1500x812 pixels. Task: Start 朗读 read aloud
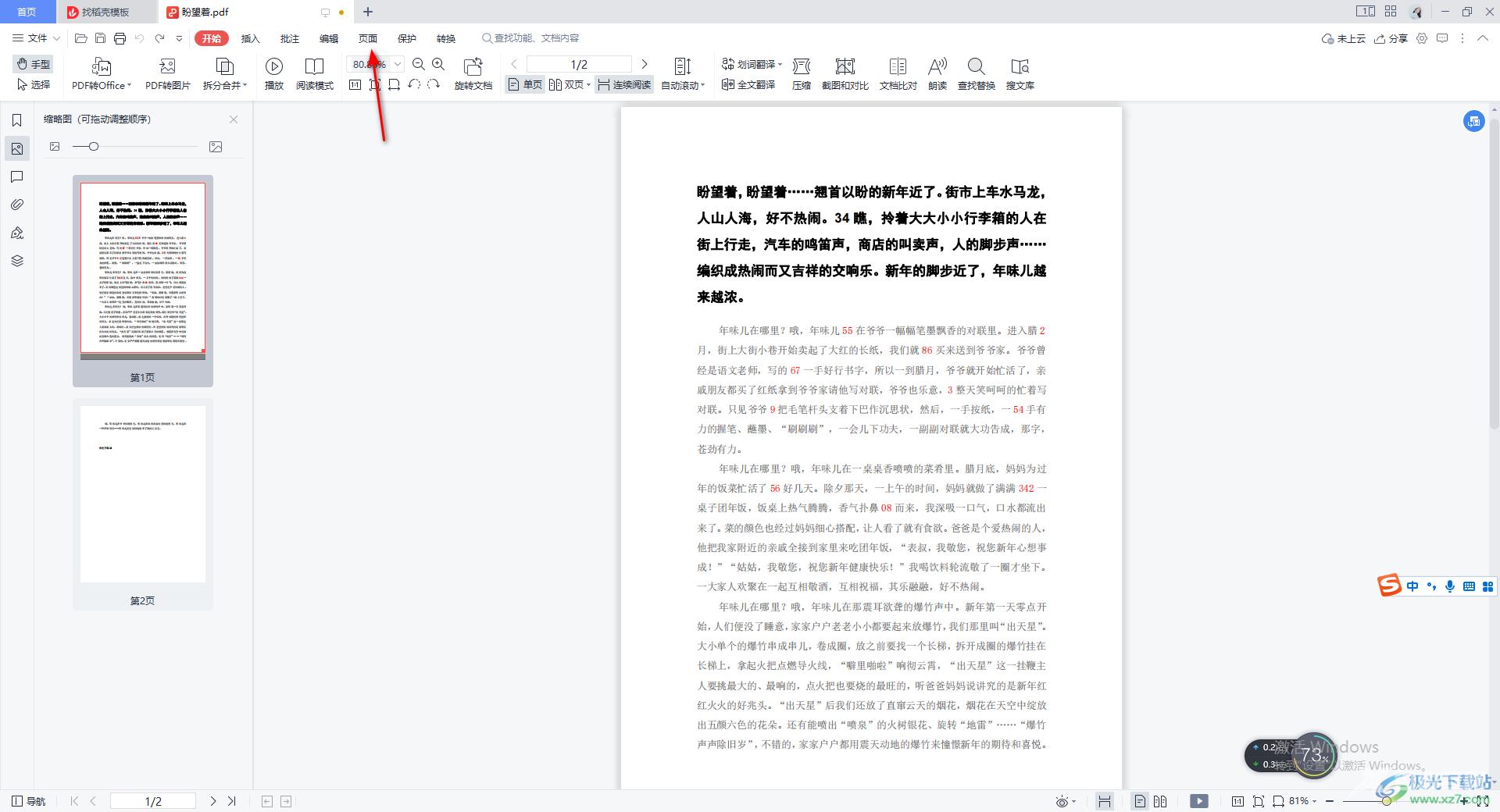pos(937,74)
